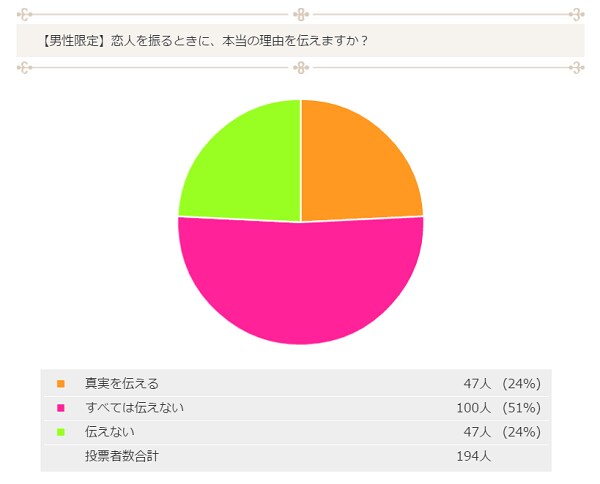Image resolution: width=600 pixels, height=484 pixels.
Task: Select the 伝えない legend label
Action: pyautogui.click(x=110, y=431)
